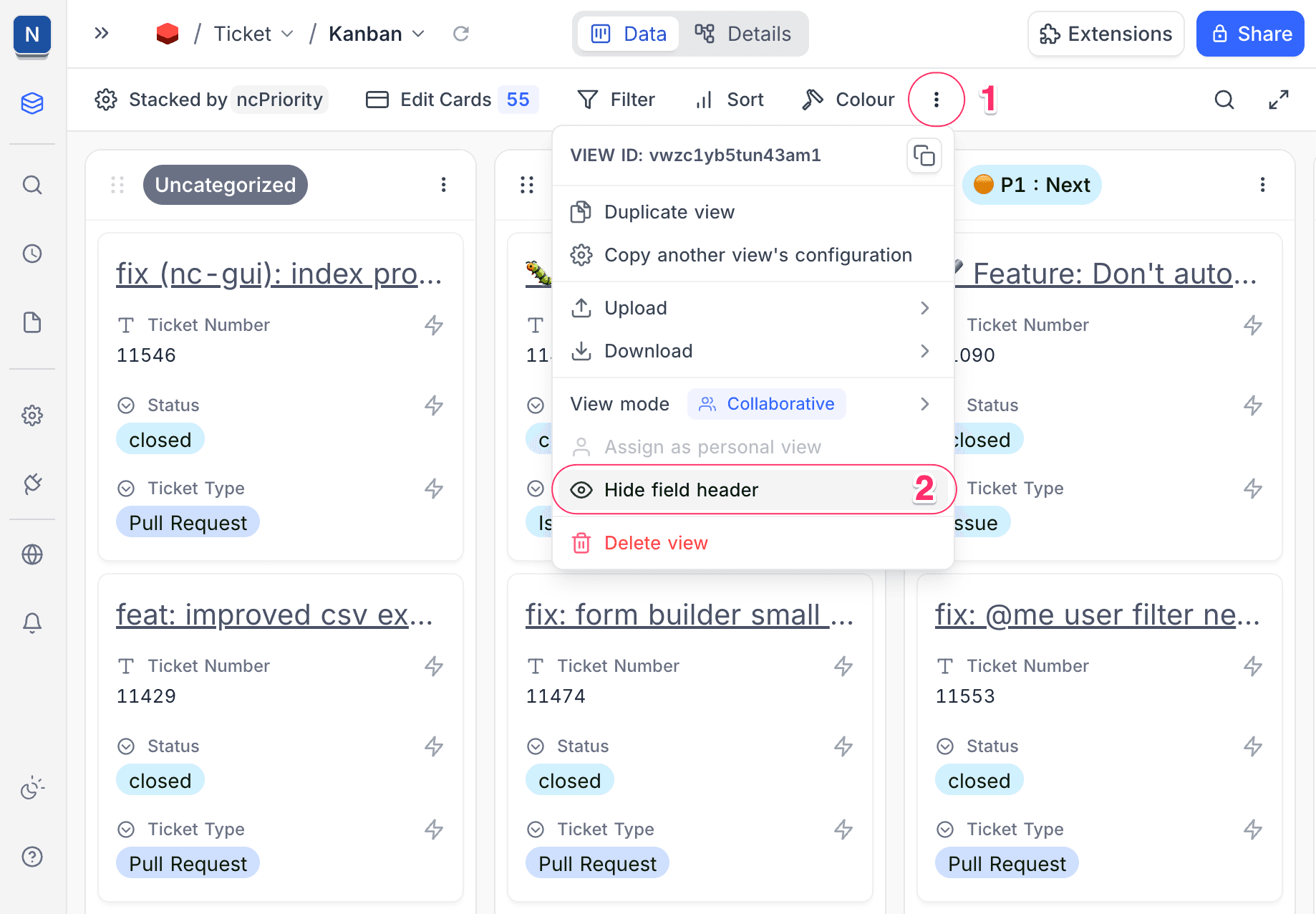Open the three-dot view actions menu
Viewport: 1316px width, 914px height.
[x=936, y=100]
